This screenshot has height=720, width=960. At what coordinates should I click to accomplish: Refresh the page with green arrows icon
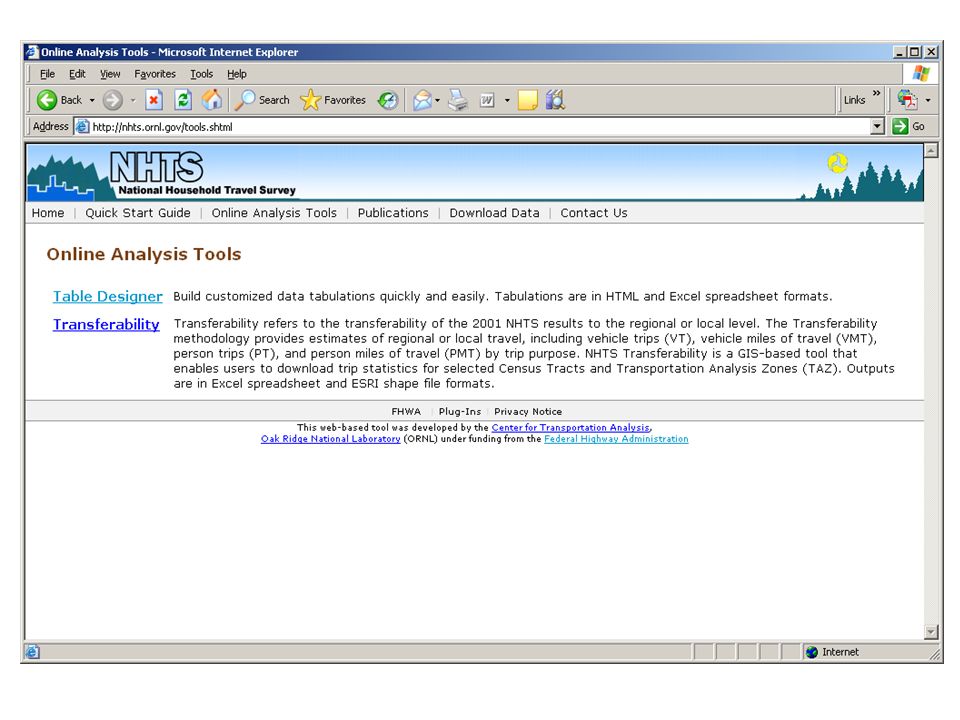click(x=183, y=100)
